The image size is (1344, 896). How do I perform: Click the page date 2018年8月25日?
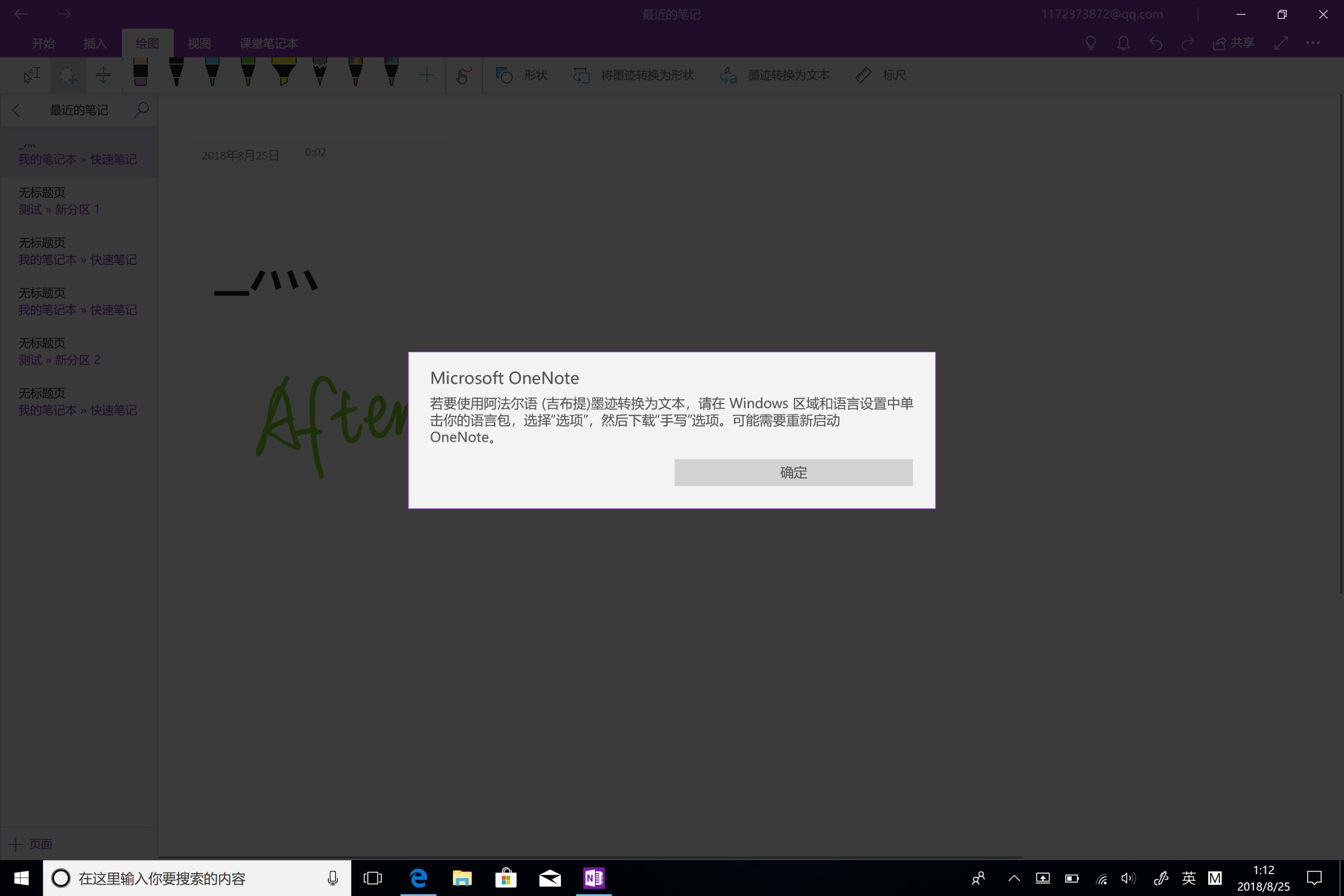click(x=240, y=155)
